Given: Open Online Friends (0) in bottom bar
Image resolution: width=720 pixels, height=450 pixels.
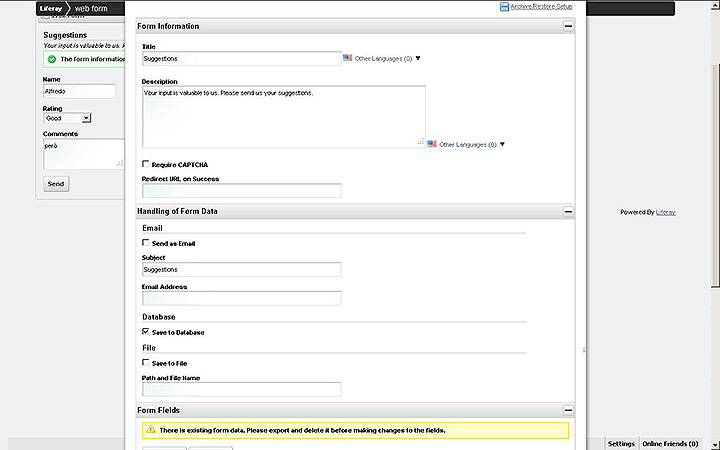Looking at the screenshot, I should click(x=670, y=444).
